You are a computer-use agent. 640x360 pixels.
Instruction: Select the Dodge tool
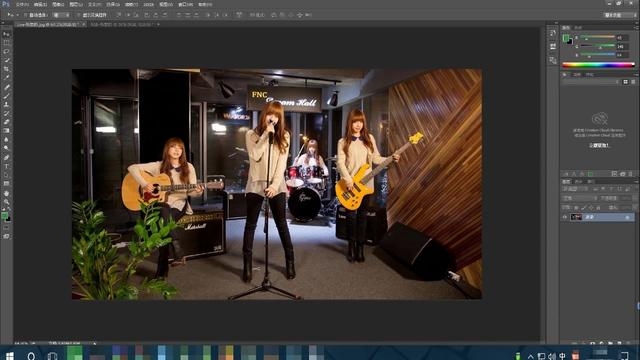(x=7, y=148)
